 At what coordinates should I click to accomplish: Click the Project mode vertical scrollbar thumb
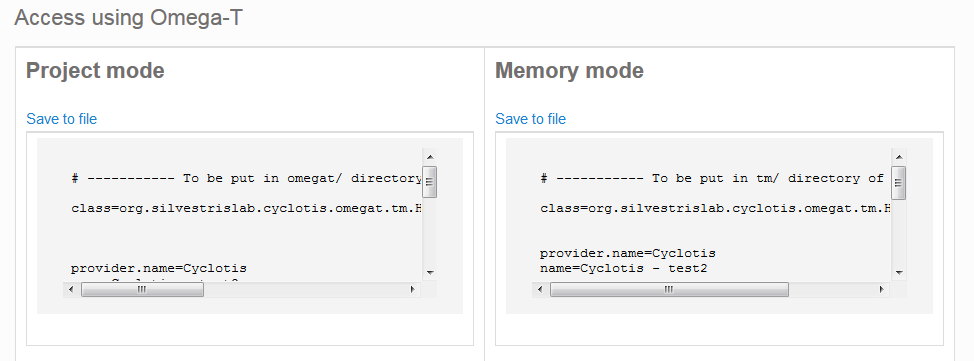click(x=430, y=181)
